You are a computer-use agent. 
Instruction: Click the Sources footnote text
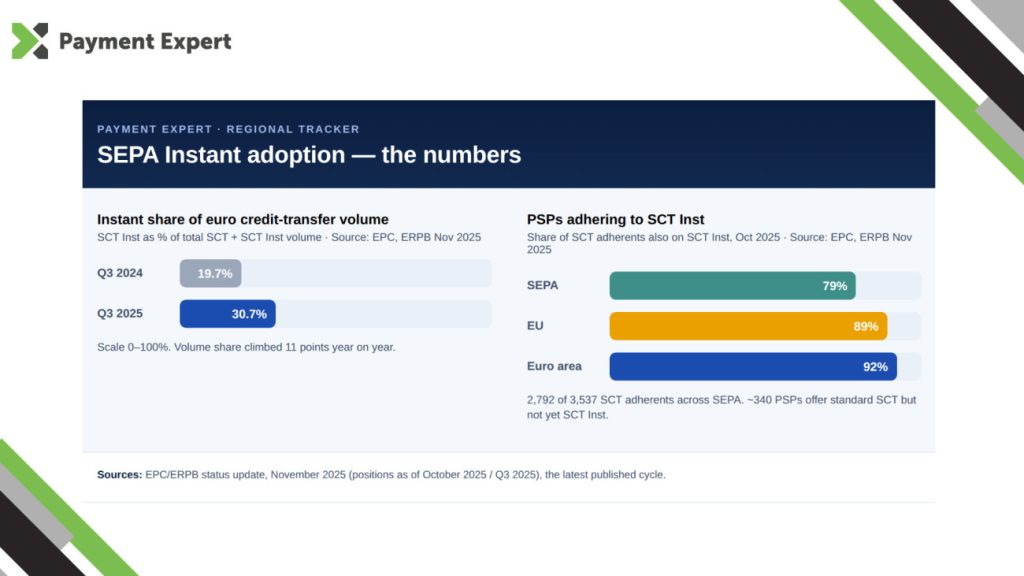[x=381, y=475]
